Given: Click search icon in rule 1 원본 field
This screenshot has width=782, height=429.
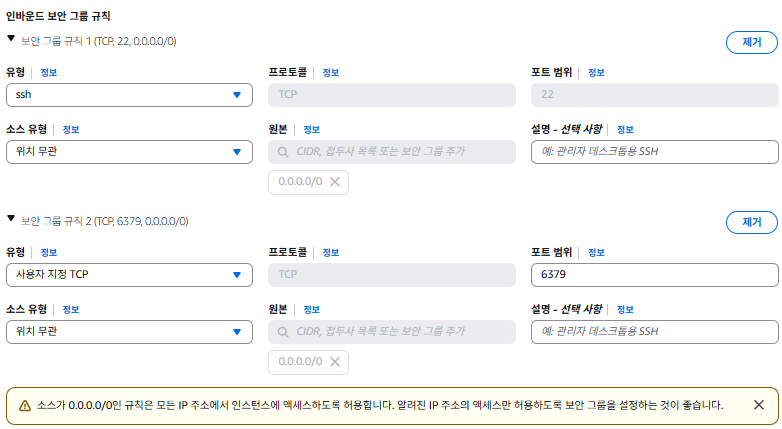Looking at the screenshot, I should [x=285, y=152].
